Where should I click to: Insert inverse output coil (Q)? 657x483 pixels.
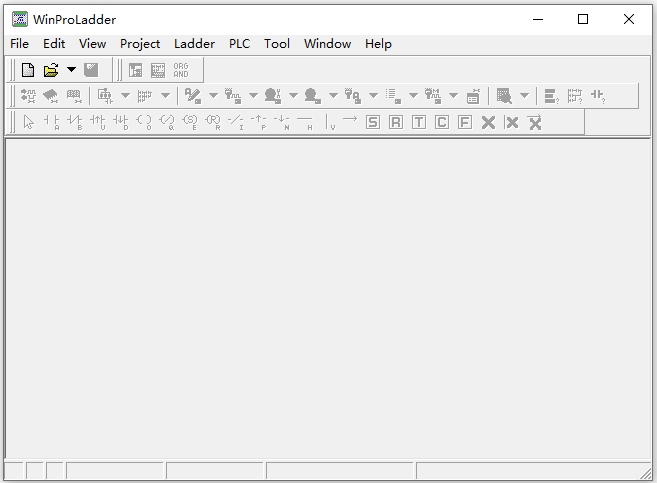tap(167, 122)
